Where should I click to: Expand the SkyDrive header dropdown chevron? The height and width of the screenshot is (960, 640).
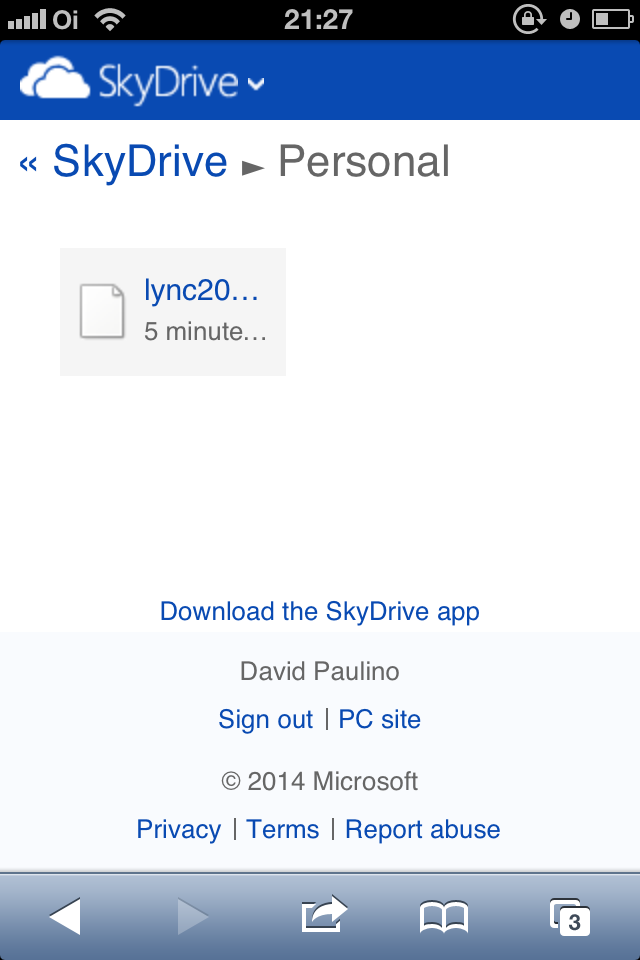[x=256, y=83]
